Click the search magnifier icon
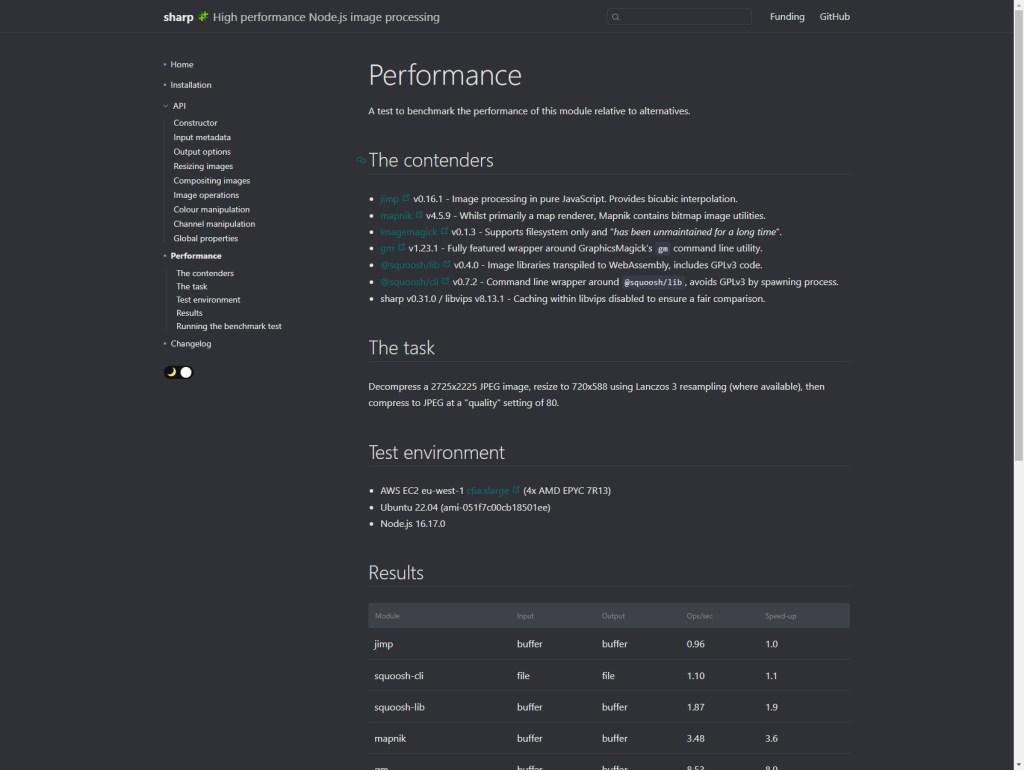The width and height of the screenshot is (1024, 770). pos(617,17)
